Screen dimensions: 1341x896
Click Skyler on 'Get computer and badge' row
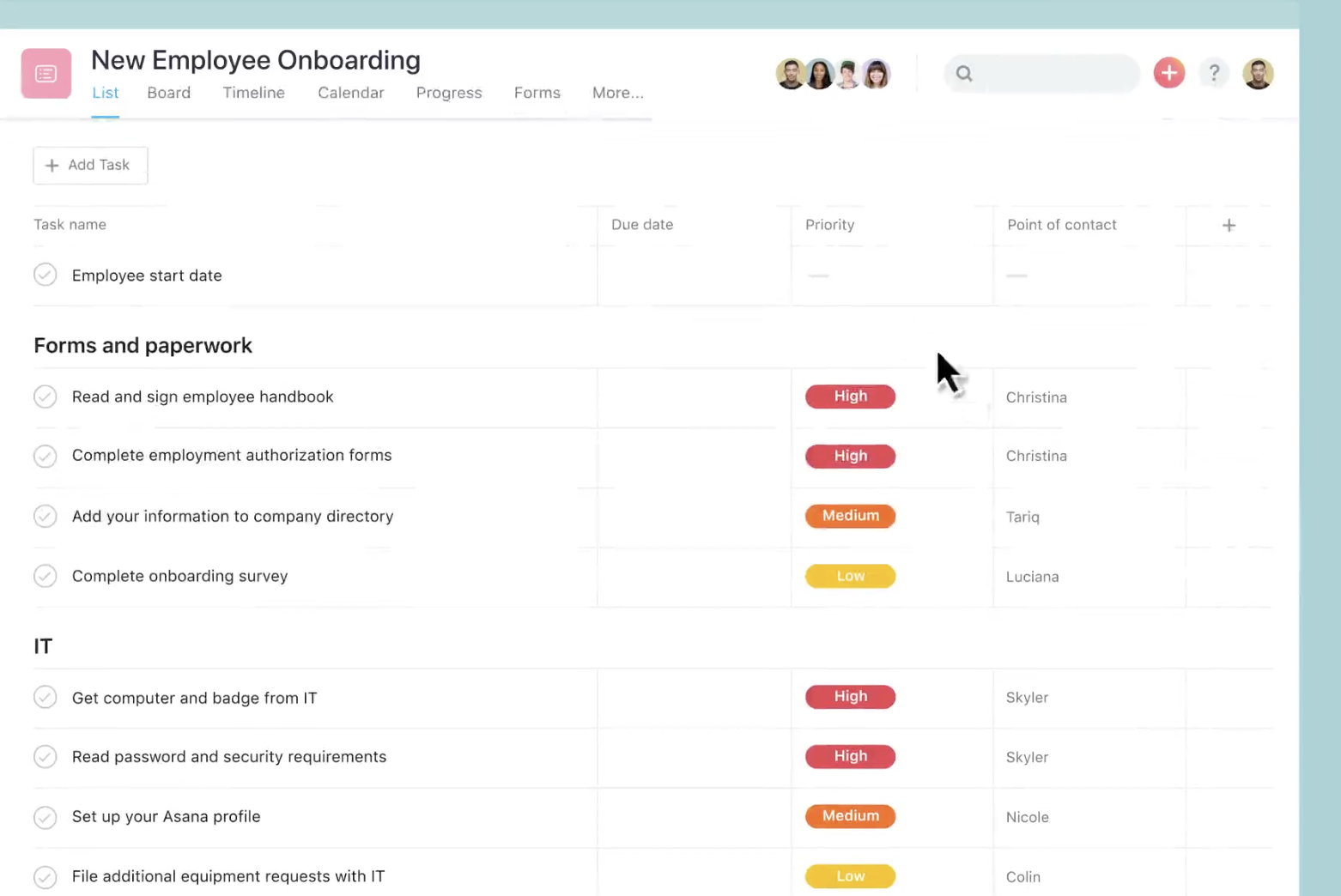click(x=1027, y=698)
